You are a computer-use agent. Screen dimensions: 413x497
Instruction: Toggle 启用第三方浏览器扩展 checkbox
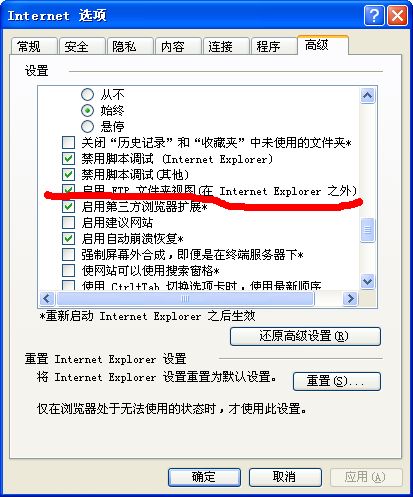pyautogui.click(x=68, y=206)
